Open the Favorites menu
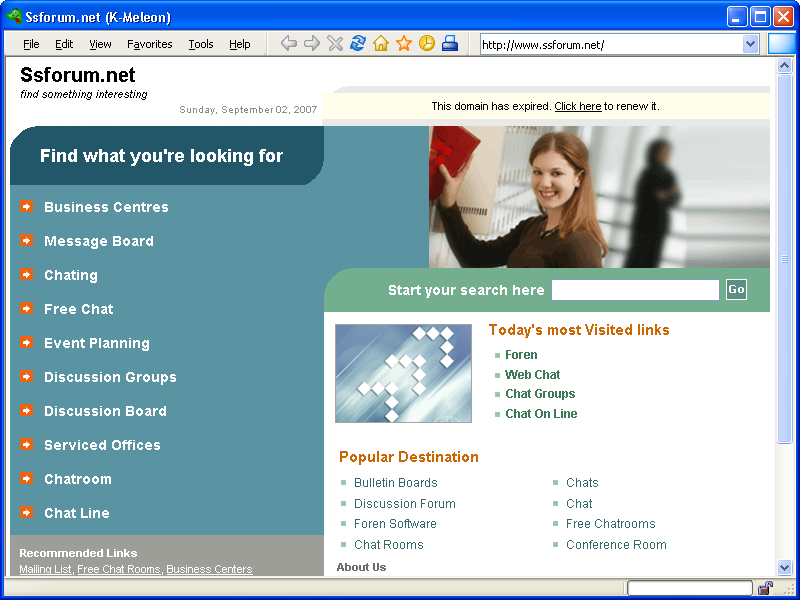The image size is (800, 600). click(149, 44)
